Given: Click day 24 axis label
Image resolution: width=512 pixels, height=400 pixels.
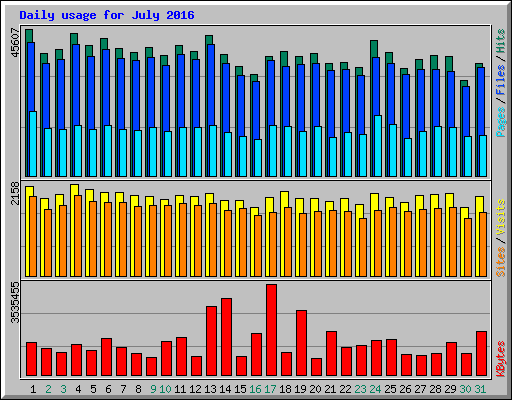Looking at the screenshot, I should point(375,389).
